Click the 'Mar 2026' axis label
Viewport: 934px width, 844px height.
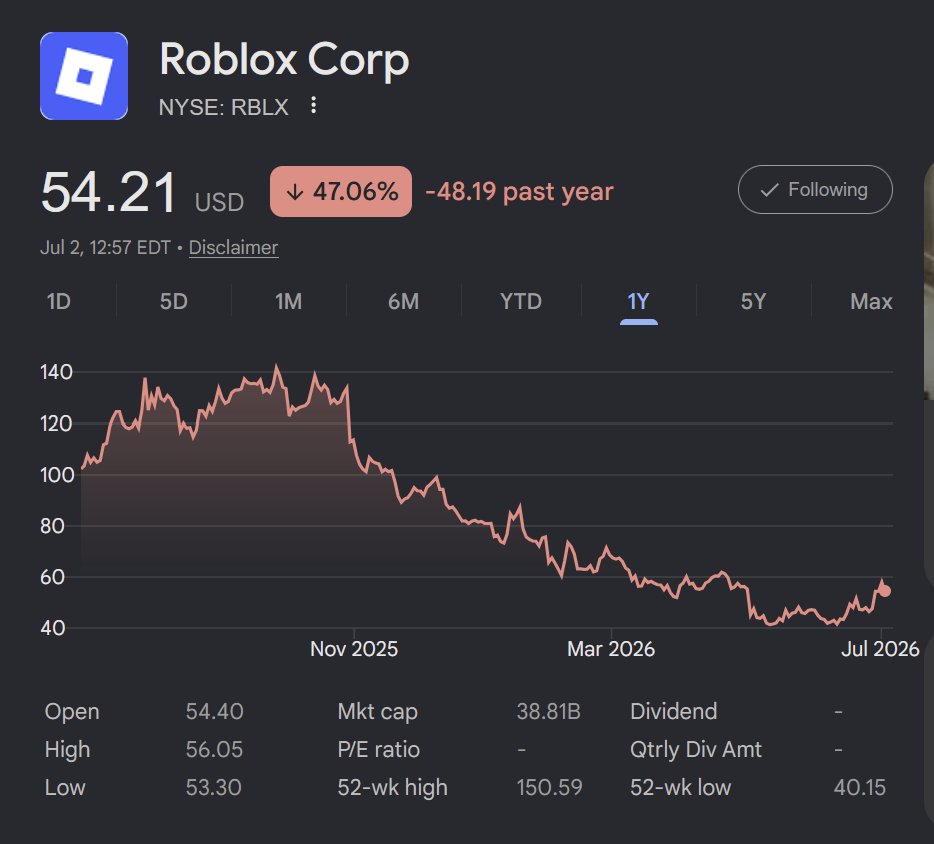point(611,649)
